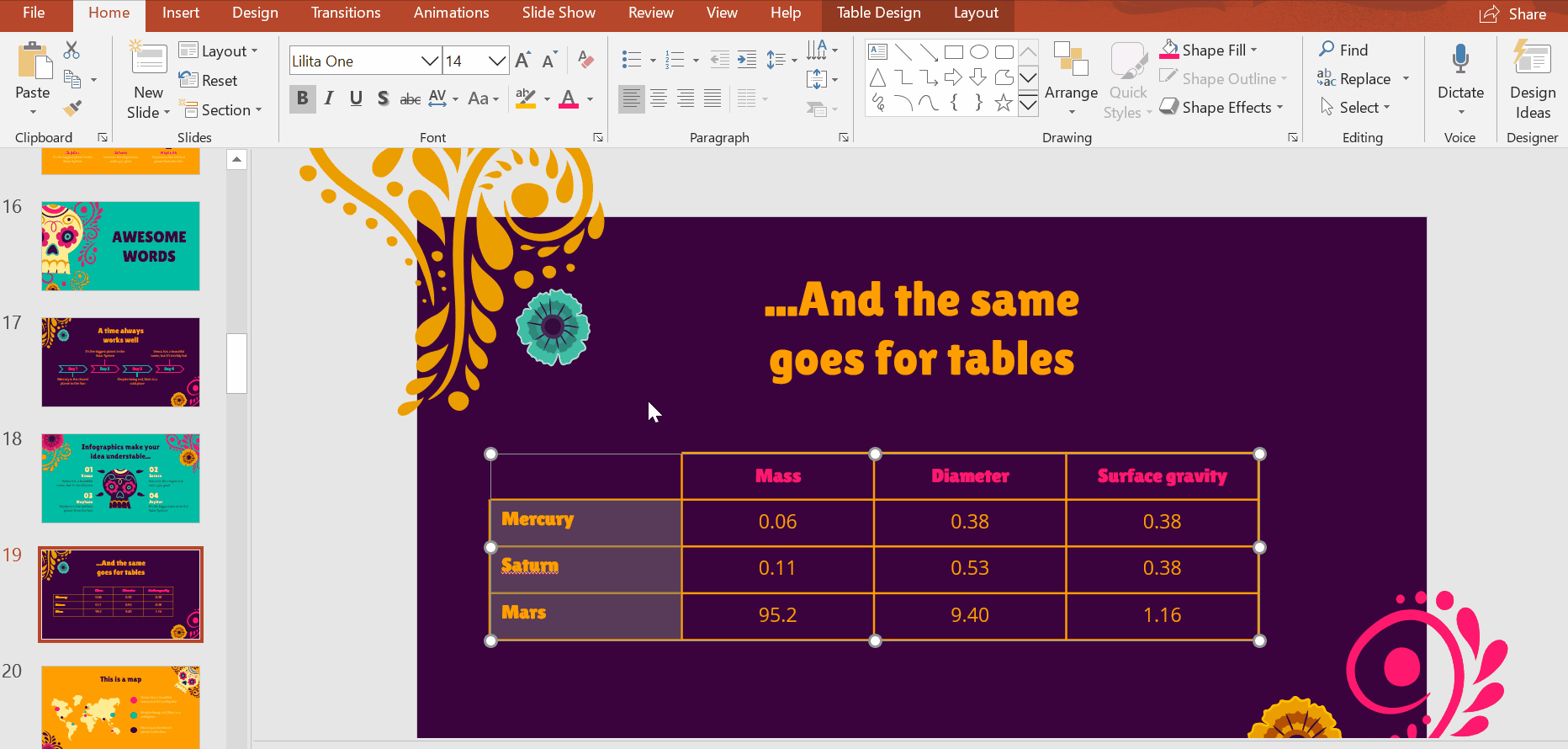
Task: Open the Transitions tab
Action: [x=346, y=13]
